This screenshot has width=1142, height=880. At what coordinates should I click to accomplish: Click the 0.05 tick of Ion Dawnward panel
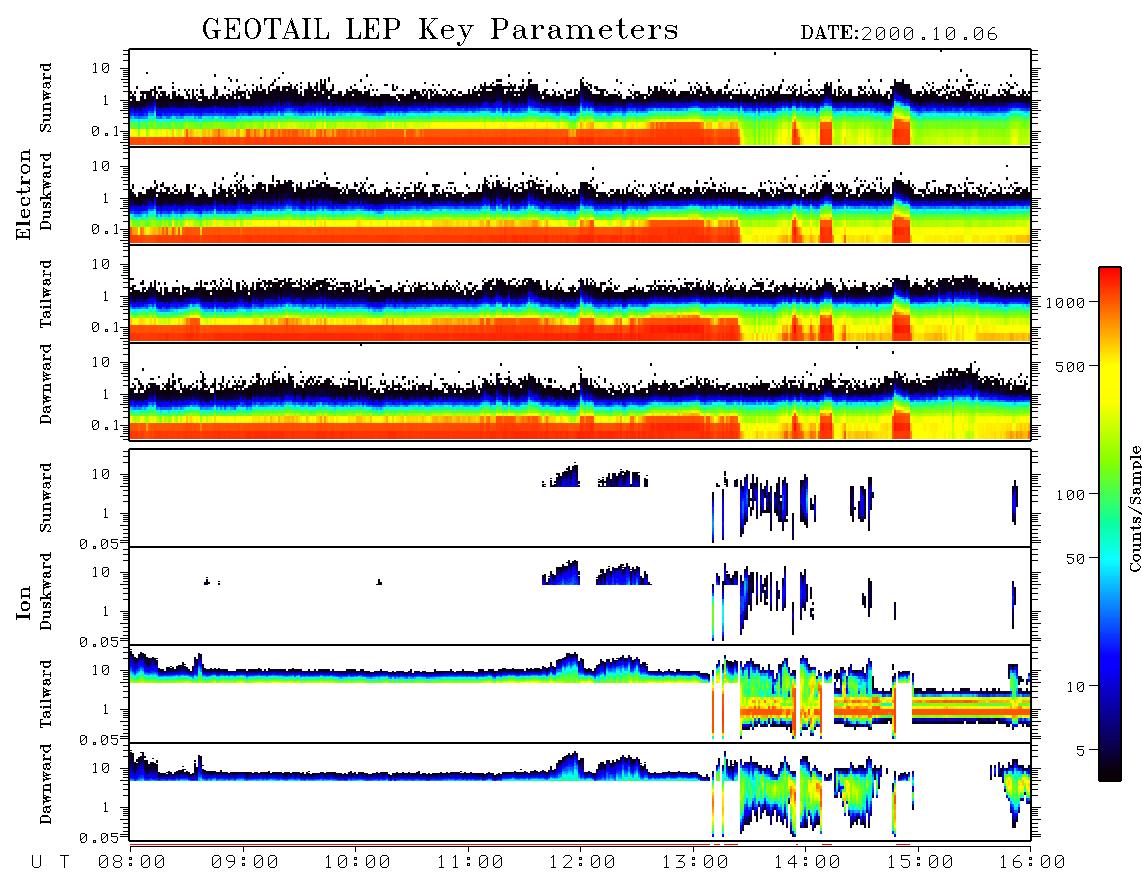coord(99,838)
